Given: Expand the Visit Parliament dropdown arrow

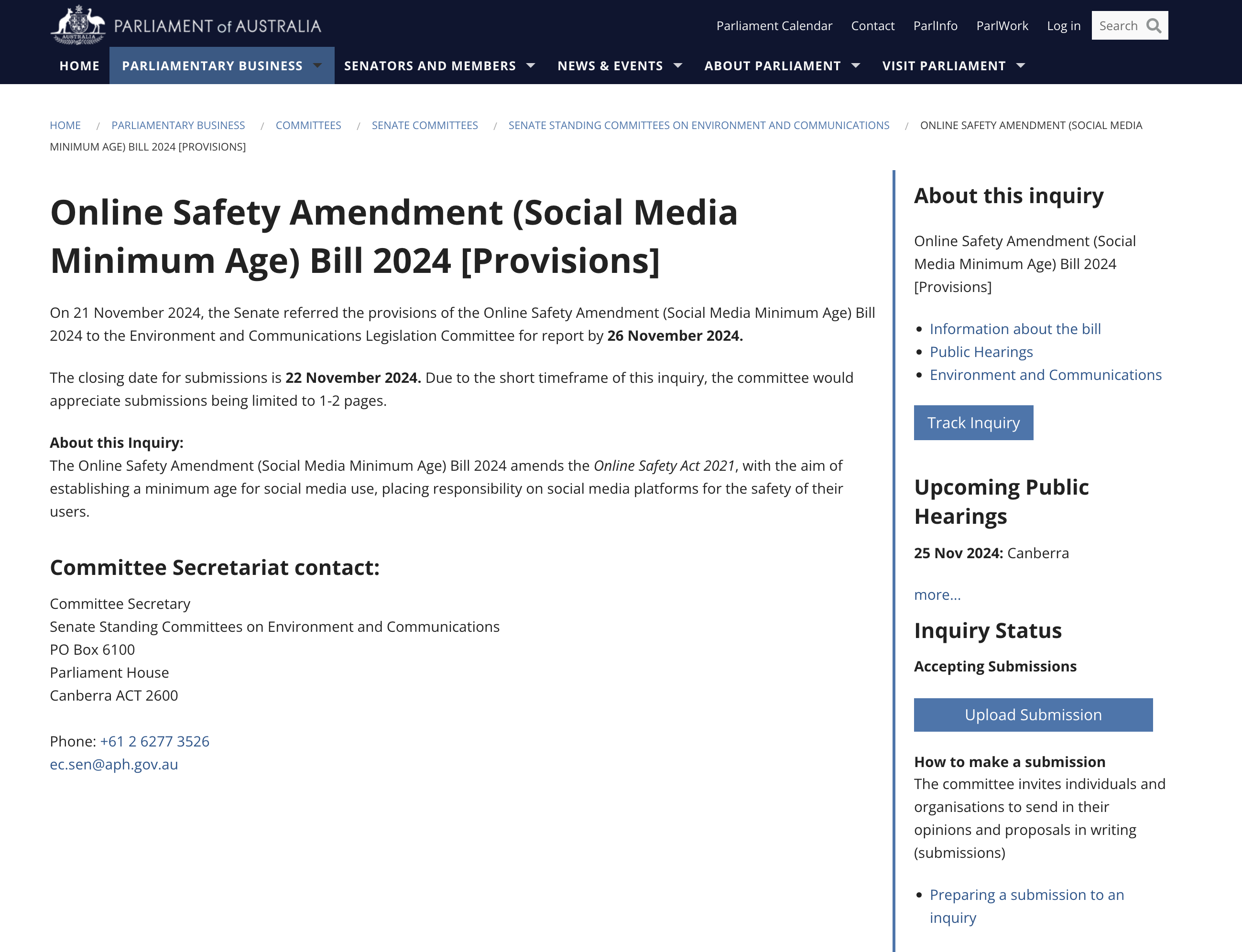Looking at the screenshot, I should click(1021, 66).
